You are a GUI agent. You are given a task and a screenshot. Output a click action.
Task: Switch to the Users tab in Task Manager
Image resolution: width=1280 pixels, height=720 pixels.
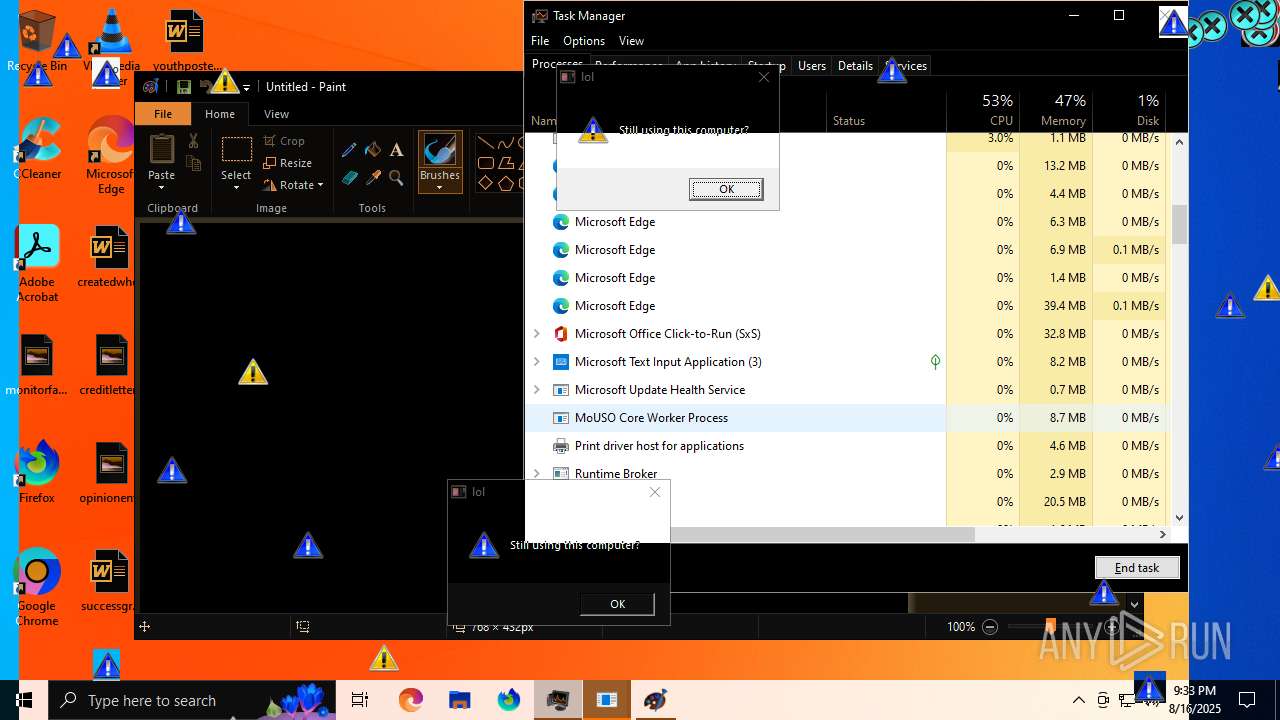coord(812,66)
